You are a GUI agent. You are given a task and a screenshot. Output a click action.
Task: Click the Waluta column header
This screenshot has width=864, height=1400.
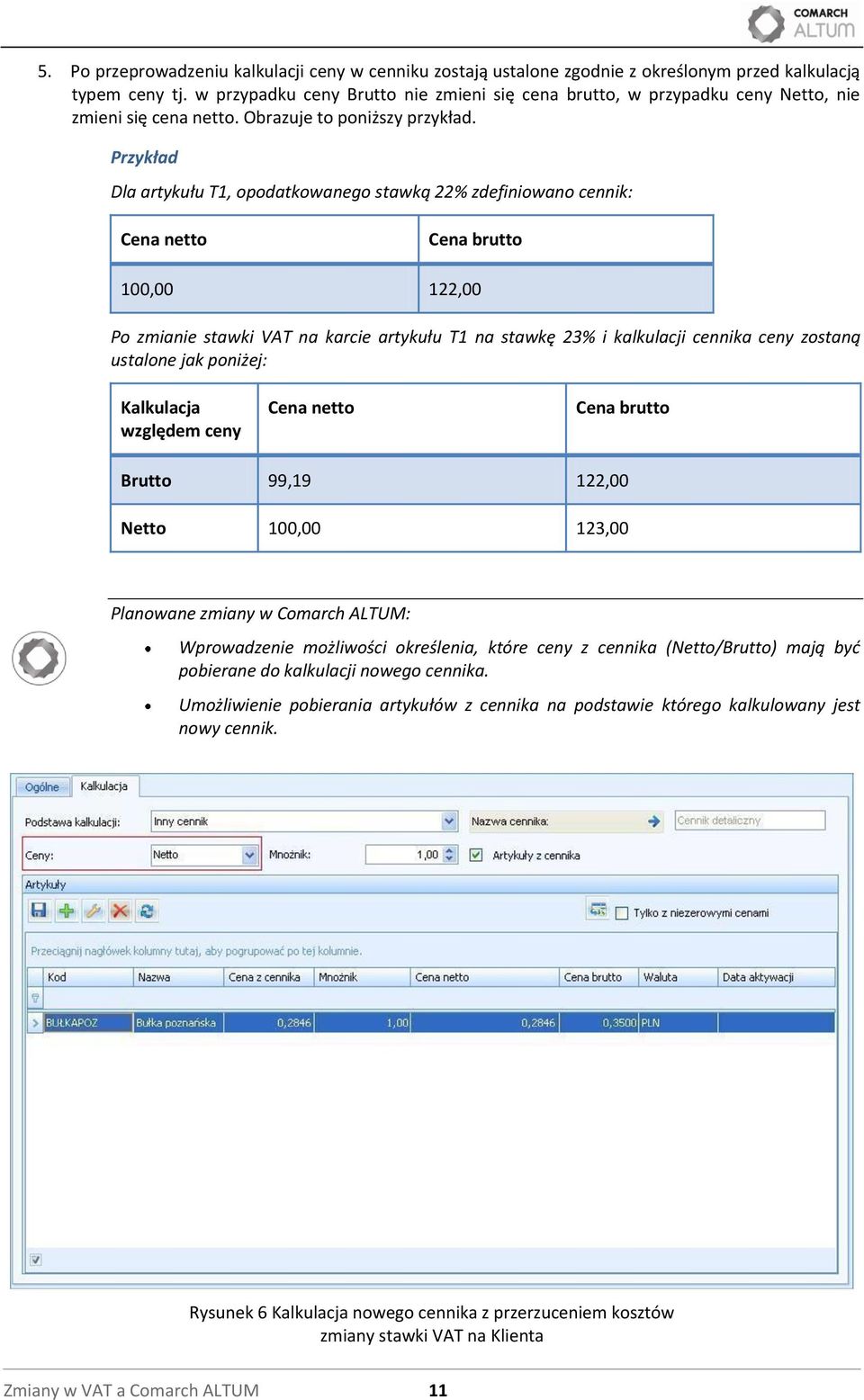pyautogui.click(x=678, y=977)
